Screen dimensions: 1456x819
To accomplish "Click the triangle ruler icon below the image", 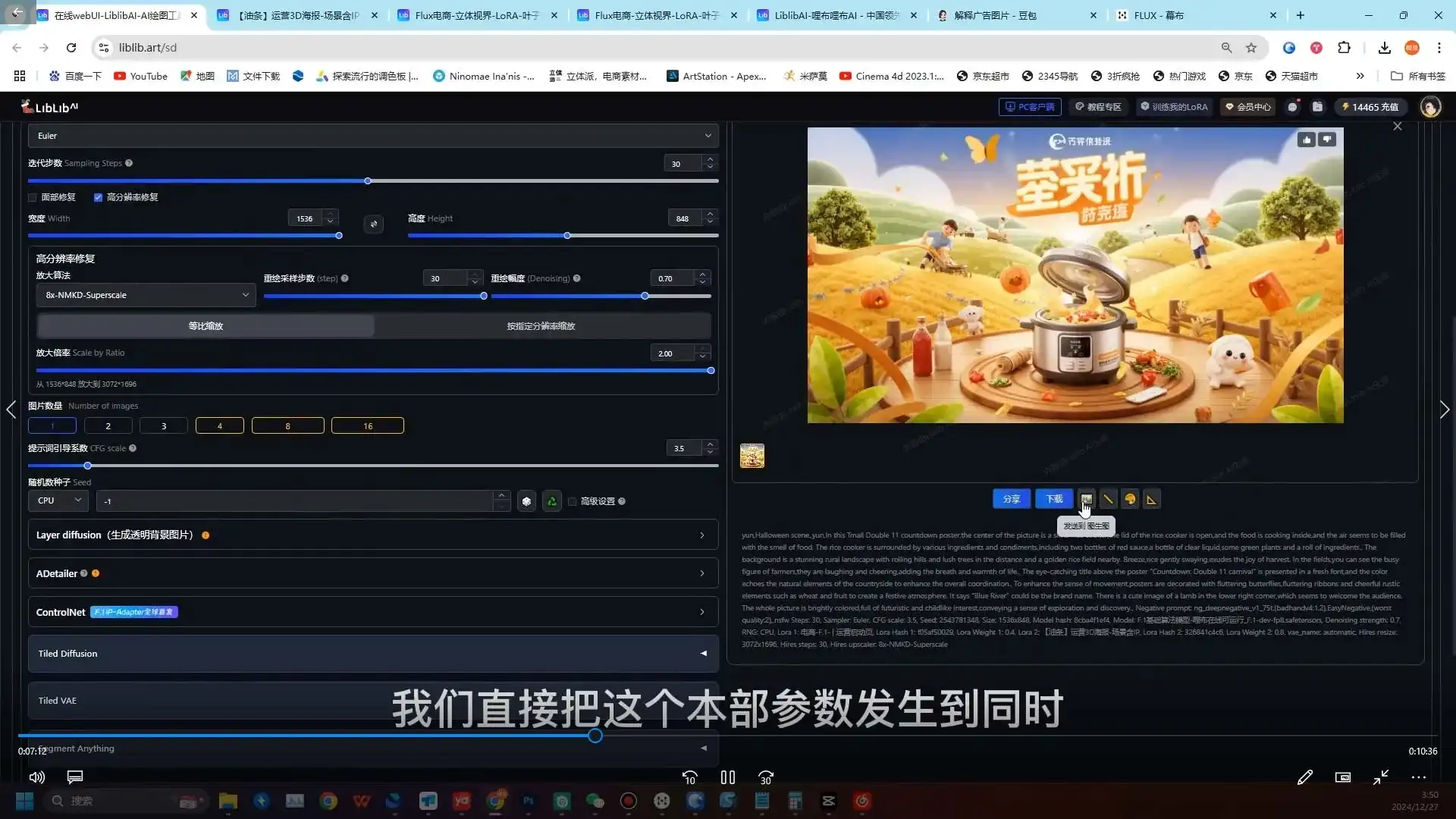I will point(1151,499).
